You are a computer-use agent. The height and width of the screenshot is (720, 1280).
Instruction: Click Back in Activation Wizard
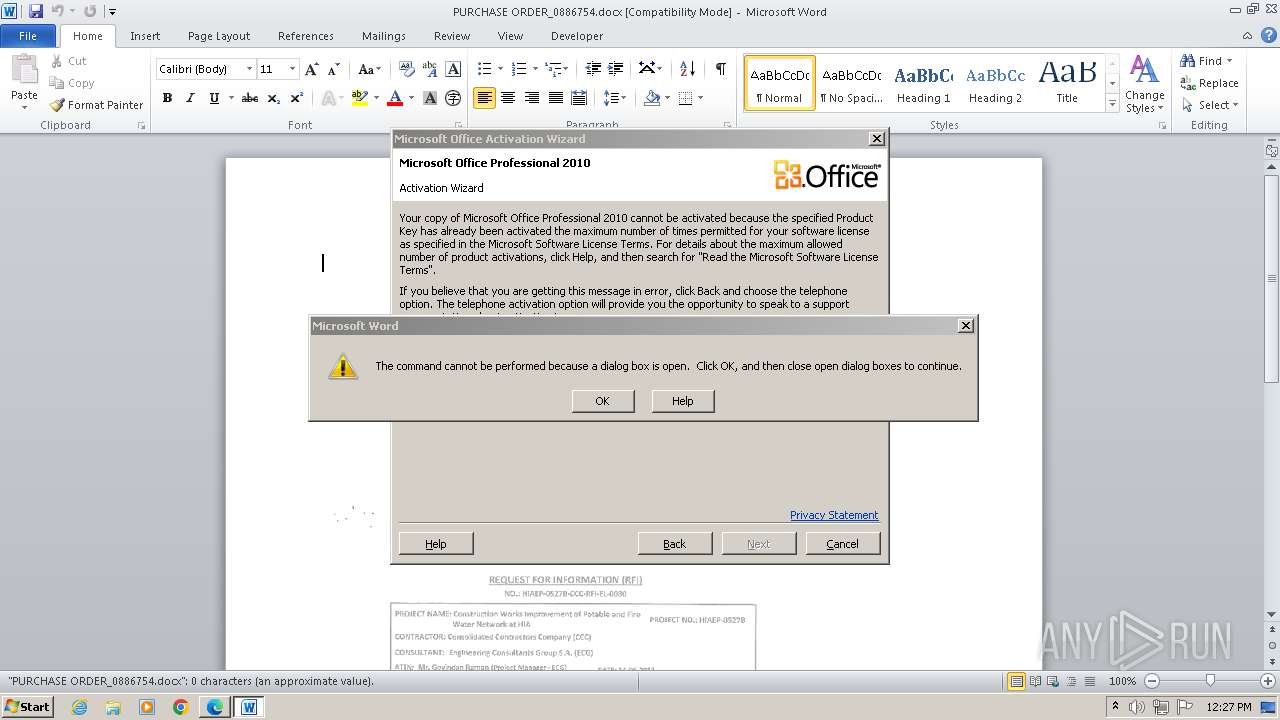[675, 544]
